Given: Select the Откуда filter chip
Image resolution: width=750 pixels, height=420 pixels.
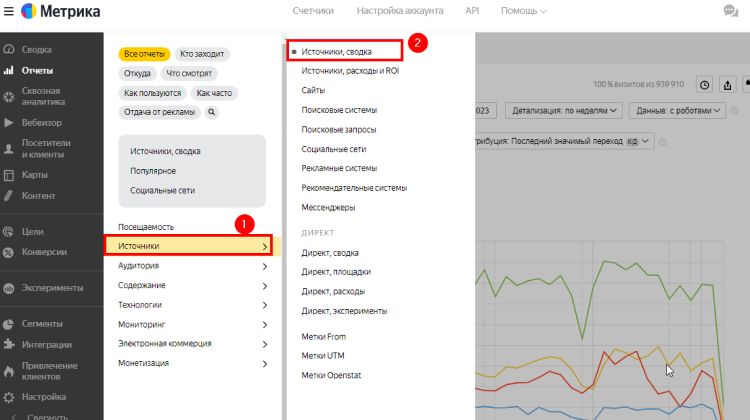Looking at the screenshot, I should pyautogui.click(x=137, y=73).
